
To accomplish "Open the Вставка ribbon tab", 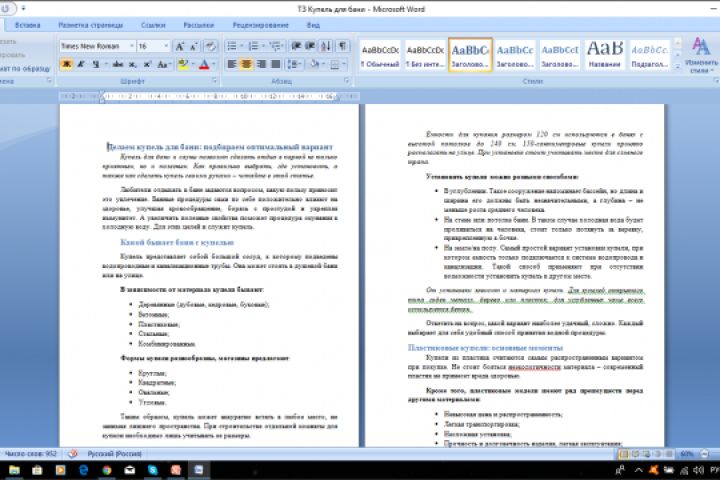I will tap(28, 25).
